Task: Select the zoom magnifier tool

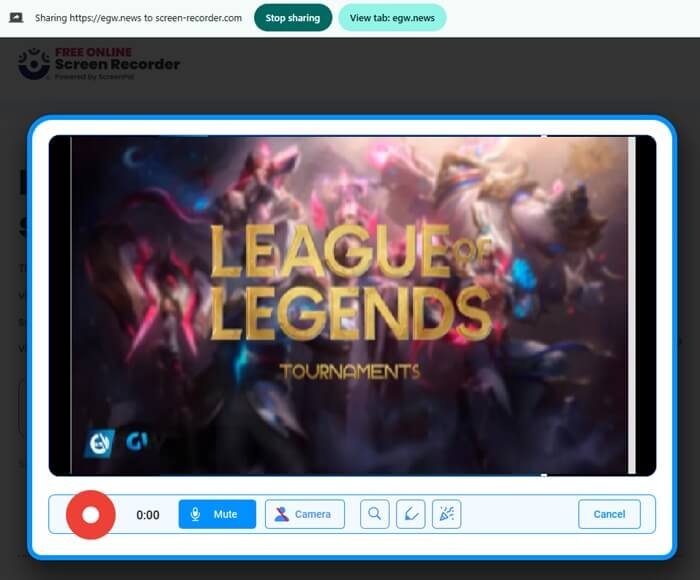Action: coord(375,514)
